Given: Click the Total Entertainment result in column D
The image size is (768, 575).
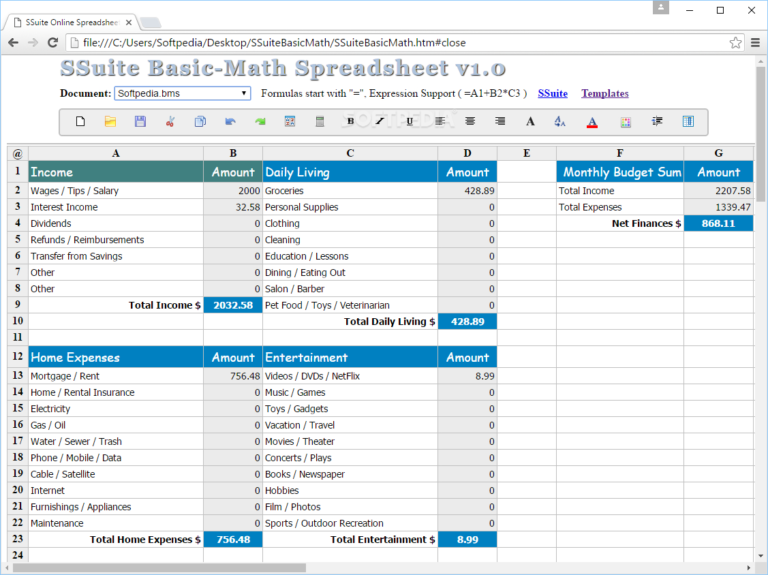Looking at the screenshot, I should 467,539.
